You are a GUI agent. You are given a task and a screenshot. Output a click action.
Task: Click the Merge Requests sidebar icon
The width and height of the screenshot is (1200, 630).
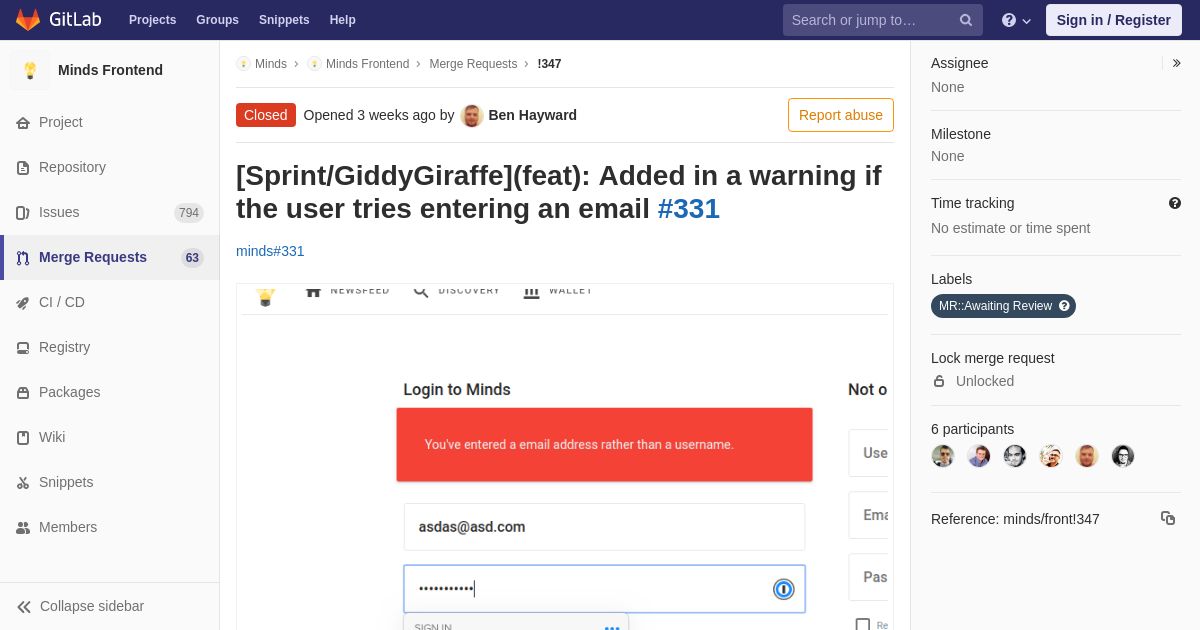(x=23, y=257)
